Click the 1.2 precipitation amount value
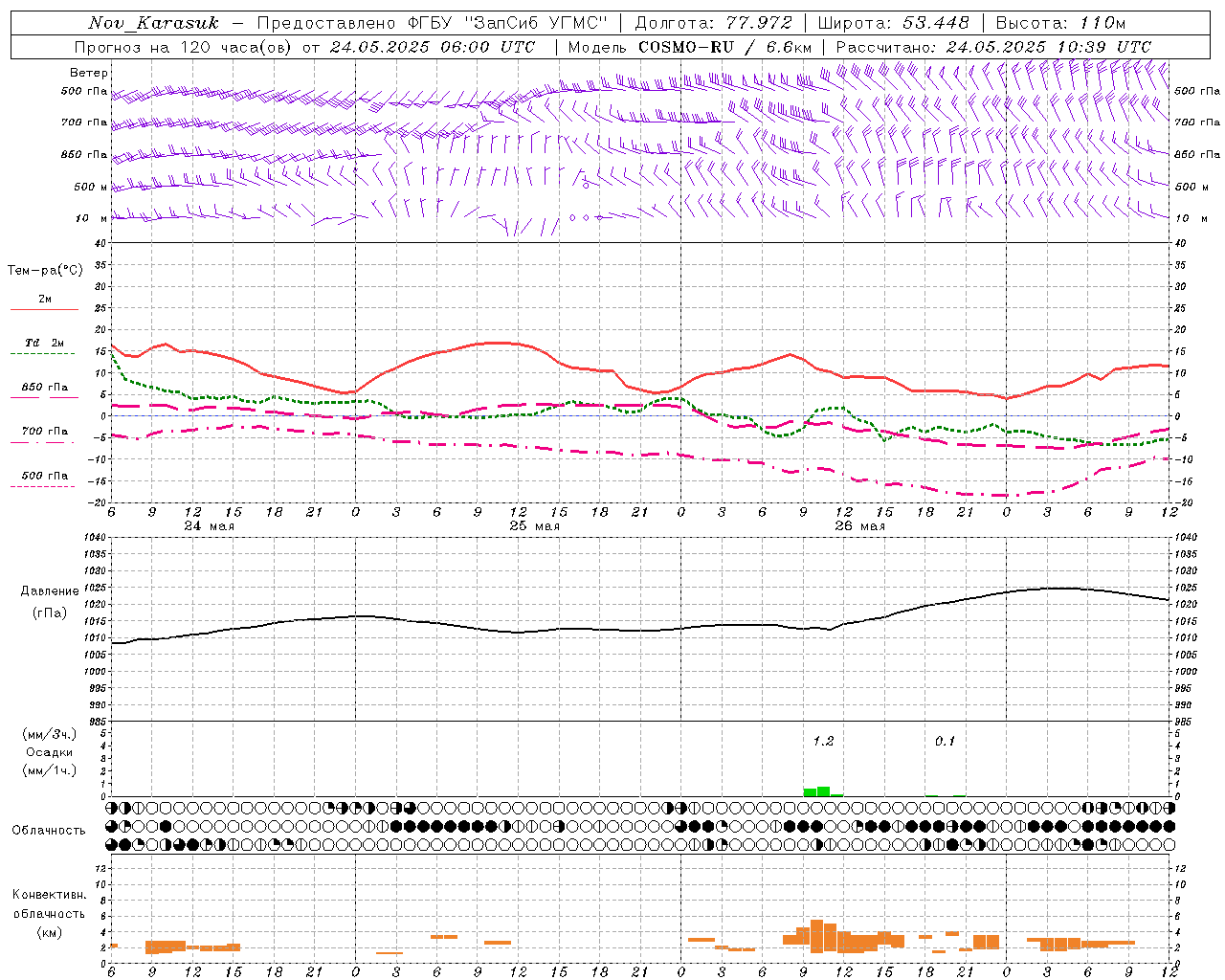Viewport: 1225px width, 980px height. [823, 741]
